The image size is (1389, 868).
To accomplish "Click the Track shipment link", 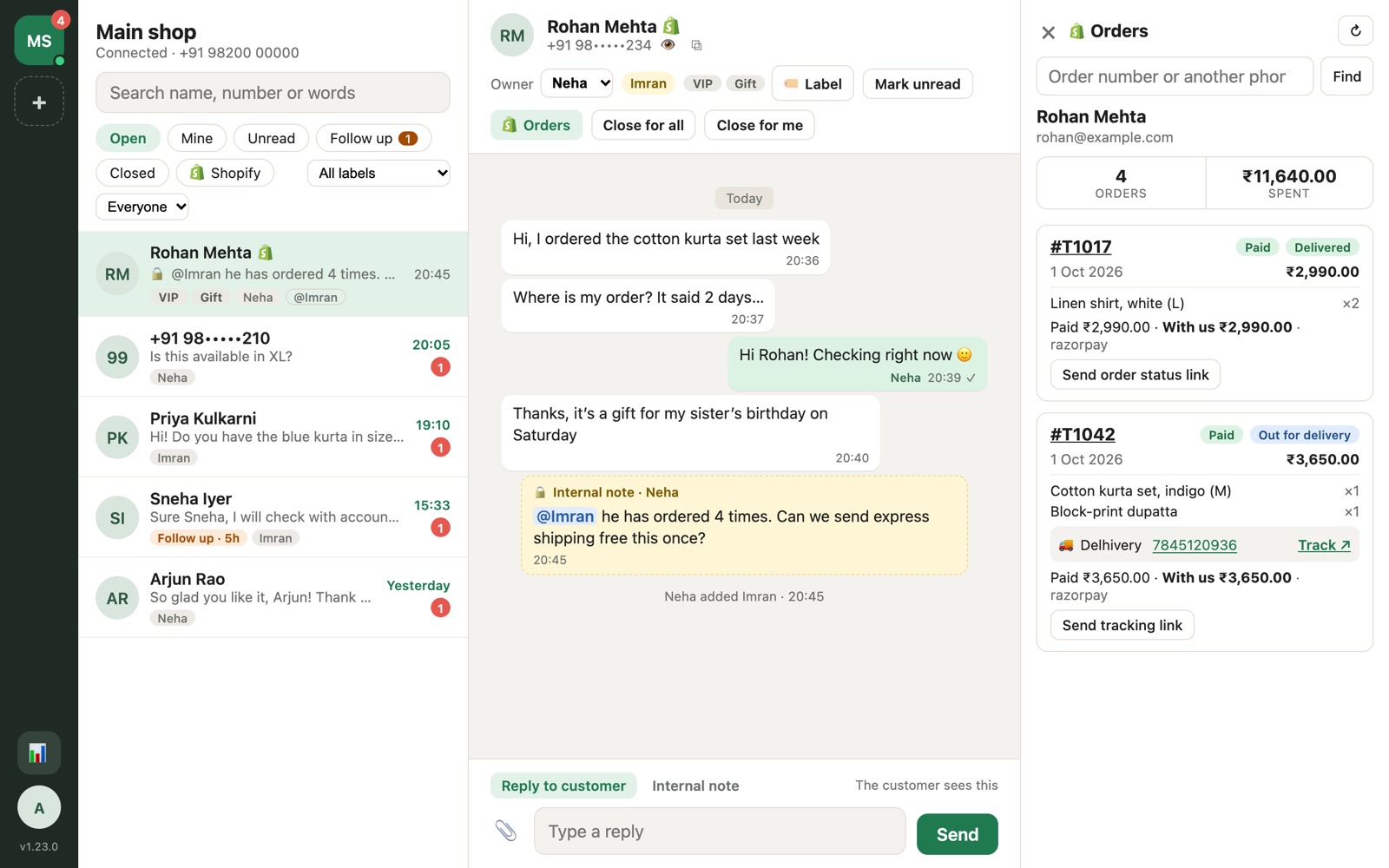I will pyautogui.click(x=1324, y=545).
